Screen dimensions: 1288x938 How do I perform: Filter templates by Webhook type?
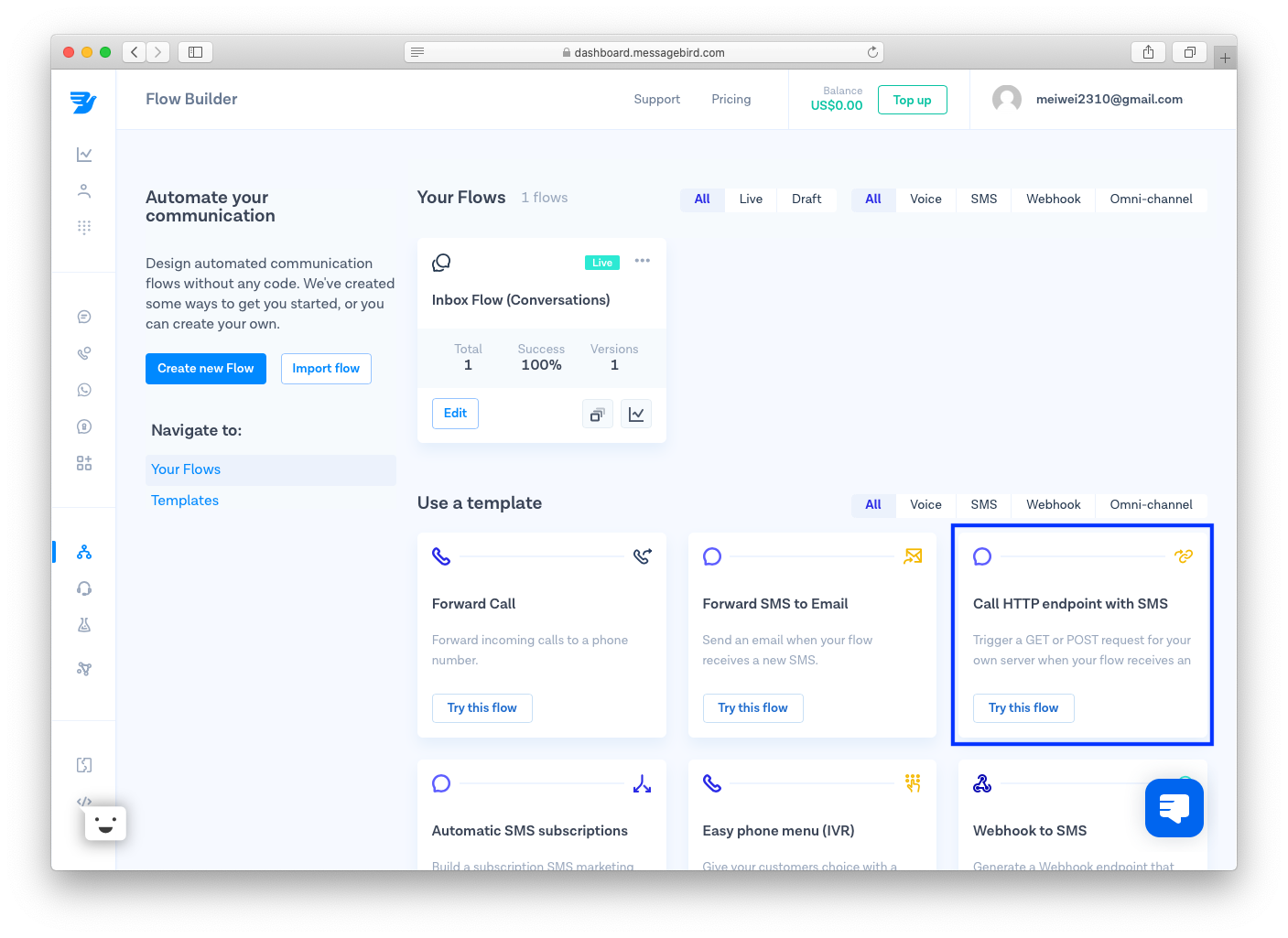tap(1053, 505)
